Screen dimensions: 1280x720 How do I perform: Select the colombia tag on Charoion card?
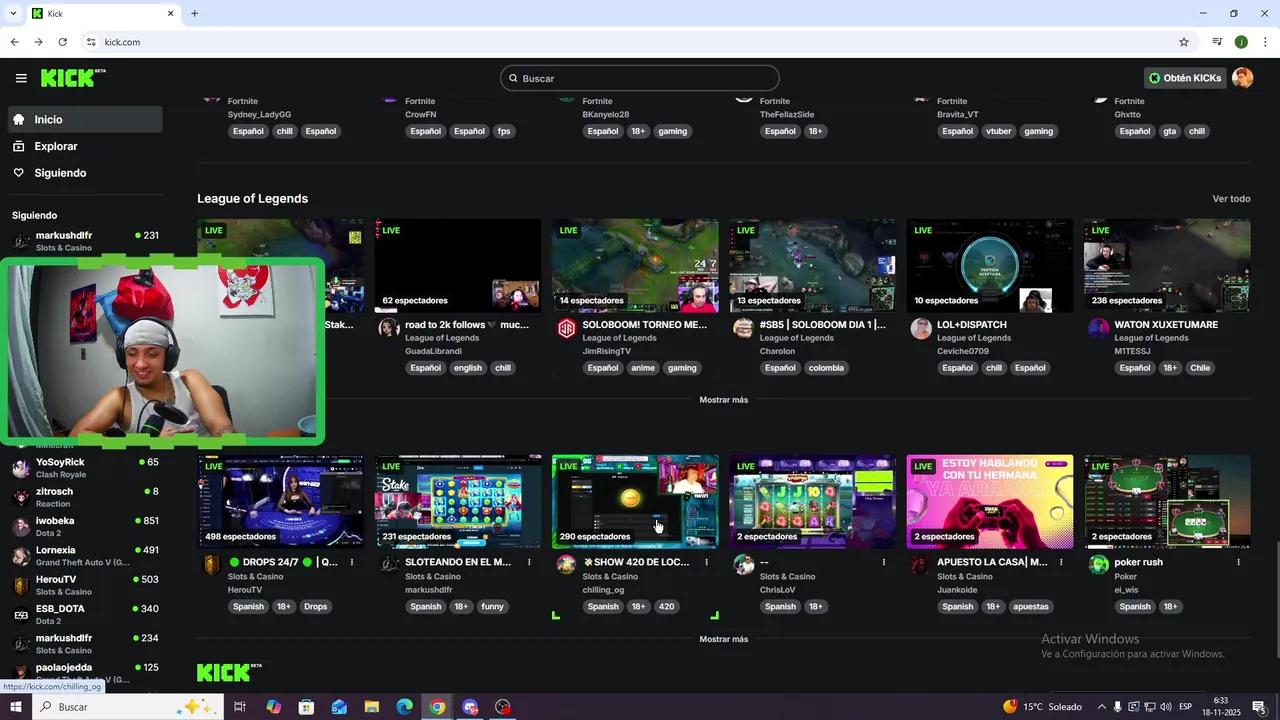tap(826, 368)
